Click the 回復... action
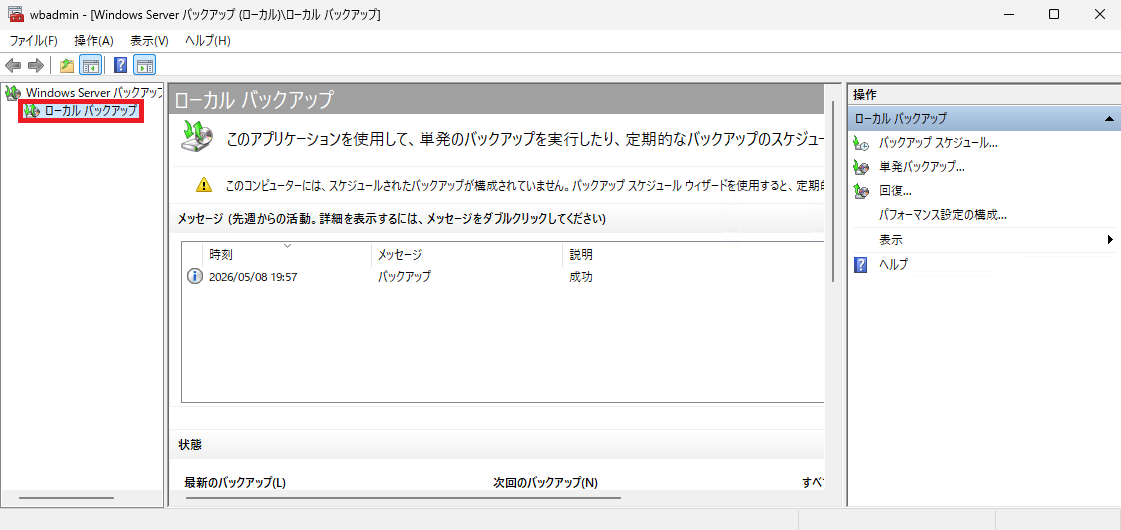Image resolution: width=1121 pixels, height=530 pixels. point(895,191)
